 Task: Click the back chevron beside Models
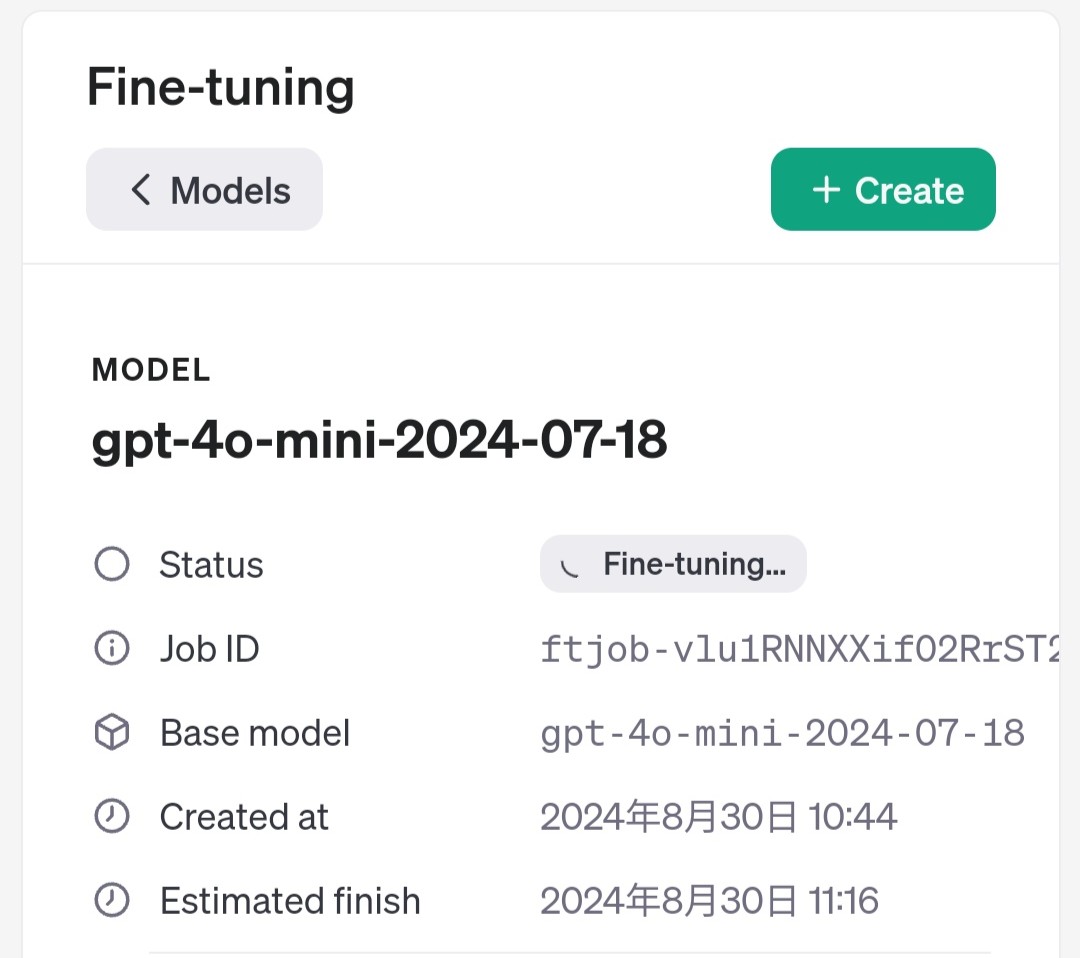coord(141,190)
